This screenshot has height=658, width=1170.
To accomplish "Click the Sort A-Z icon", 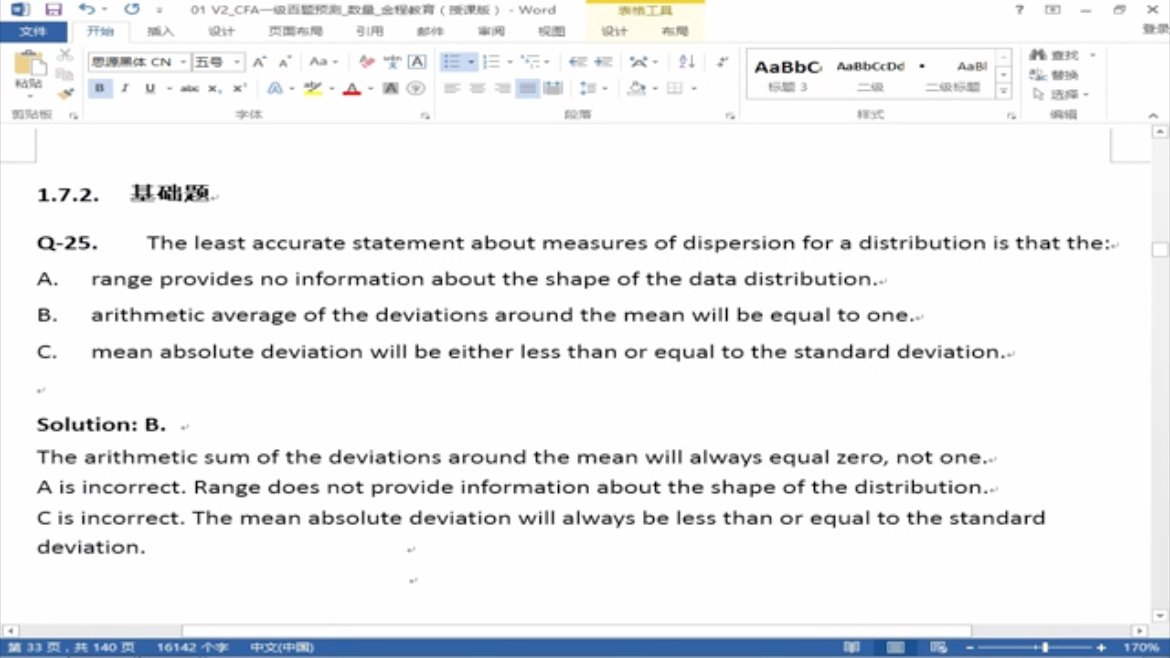I will click(687, 62).
